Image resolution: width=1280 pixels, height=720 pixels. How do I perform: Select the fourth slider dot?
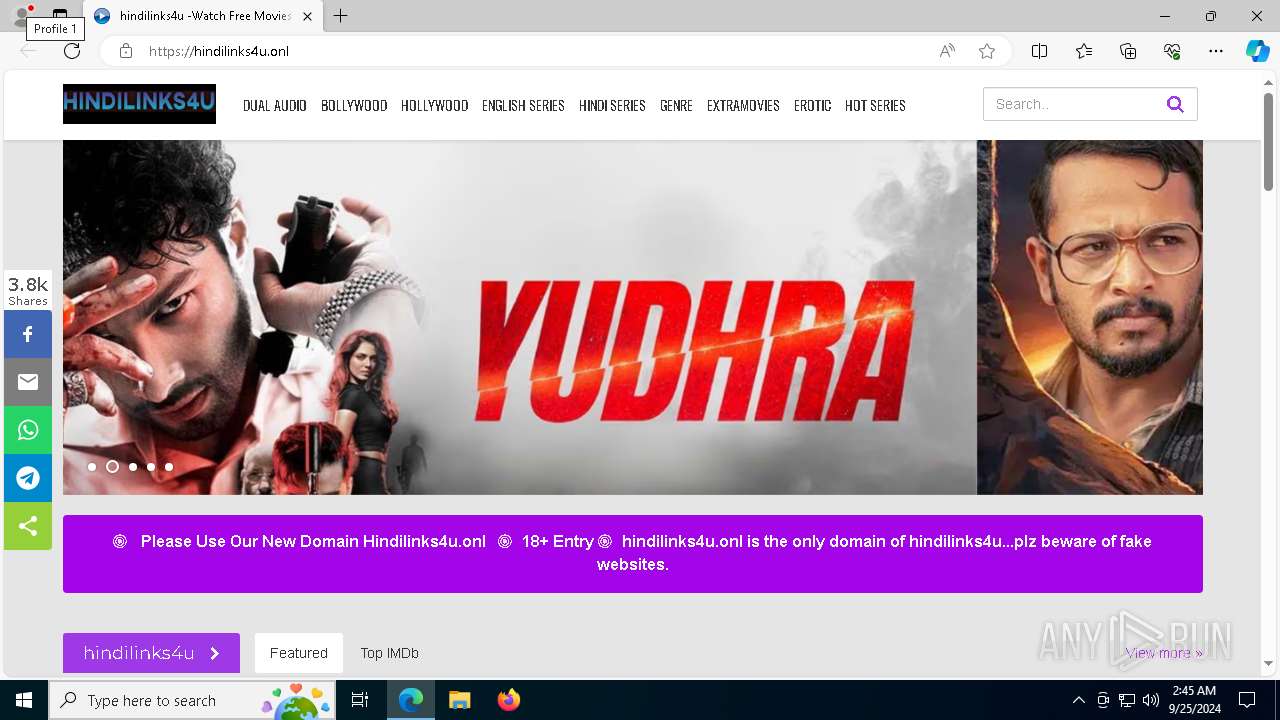151,467
